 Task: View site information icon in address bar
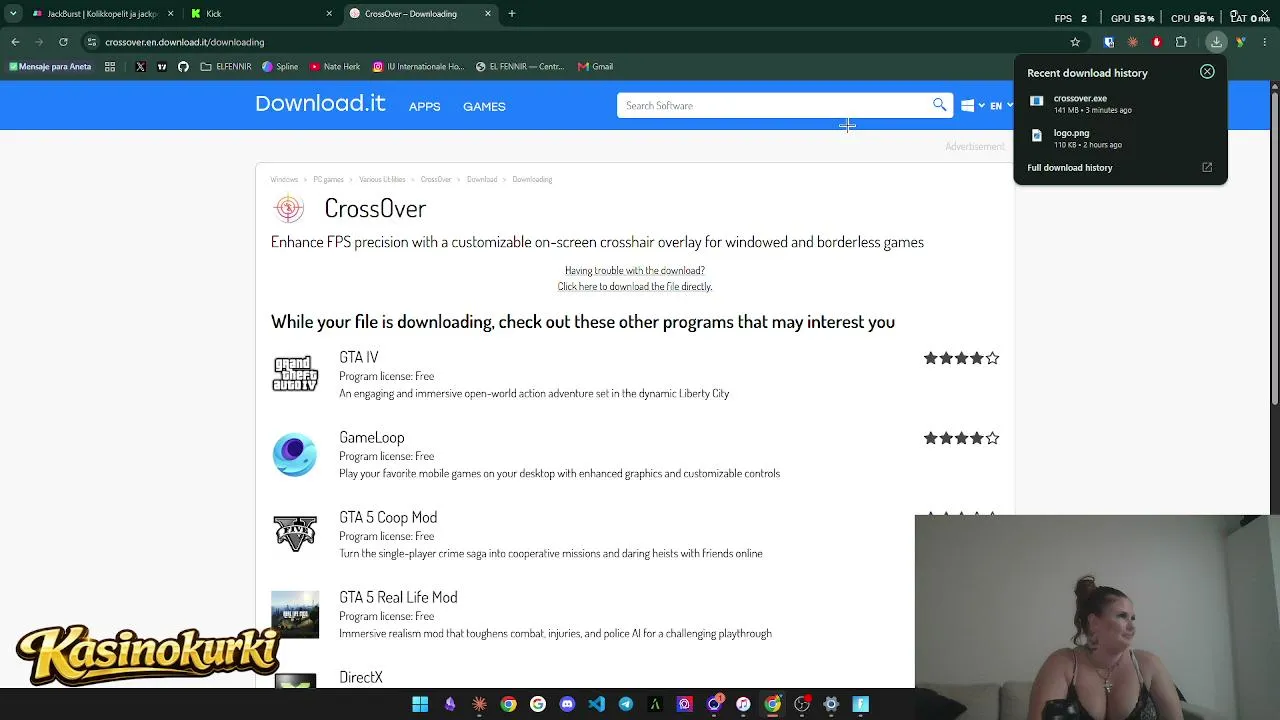point(91,42)
